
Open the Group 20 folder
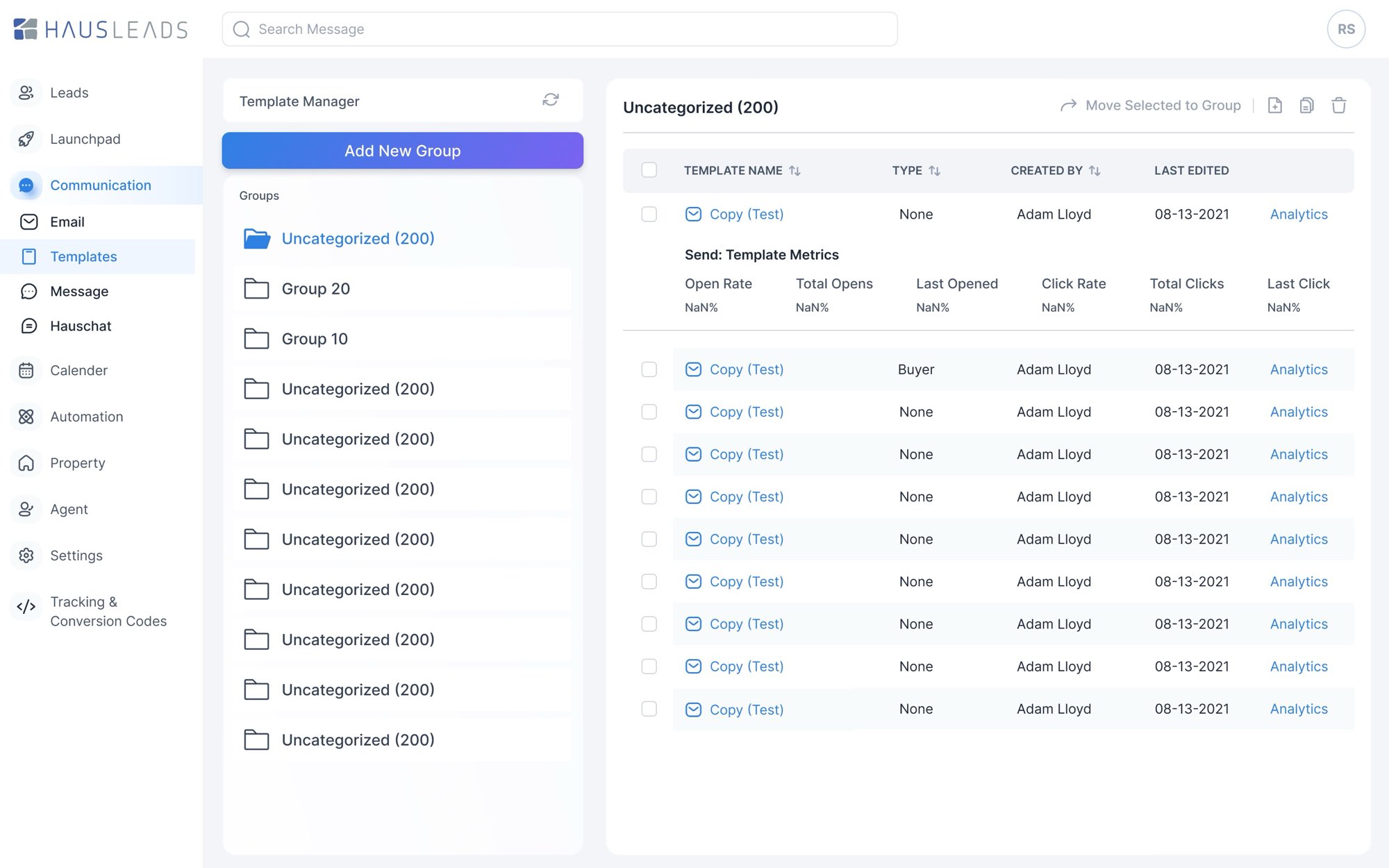(x=402, y=289)
